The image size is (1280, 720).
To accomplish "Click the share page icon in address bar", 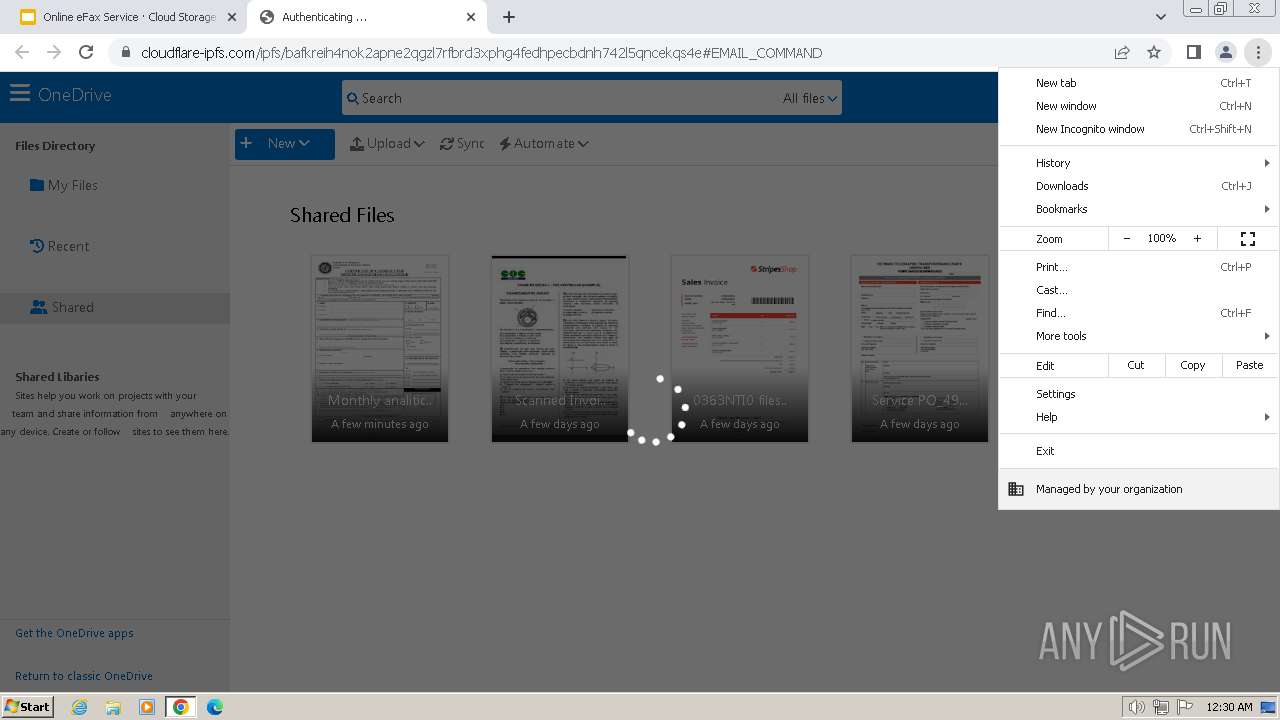I will pos(1122,52).
